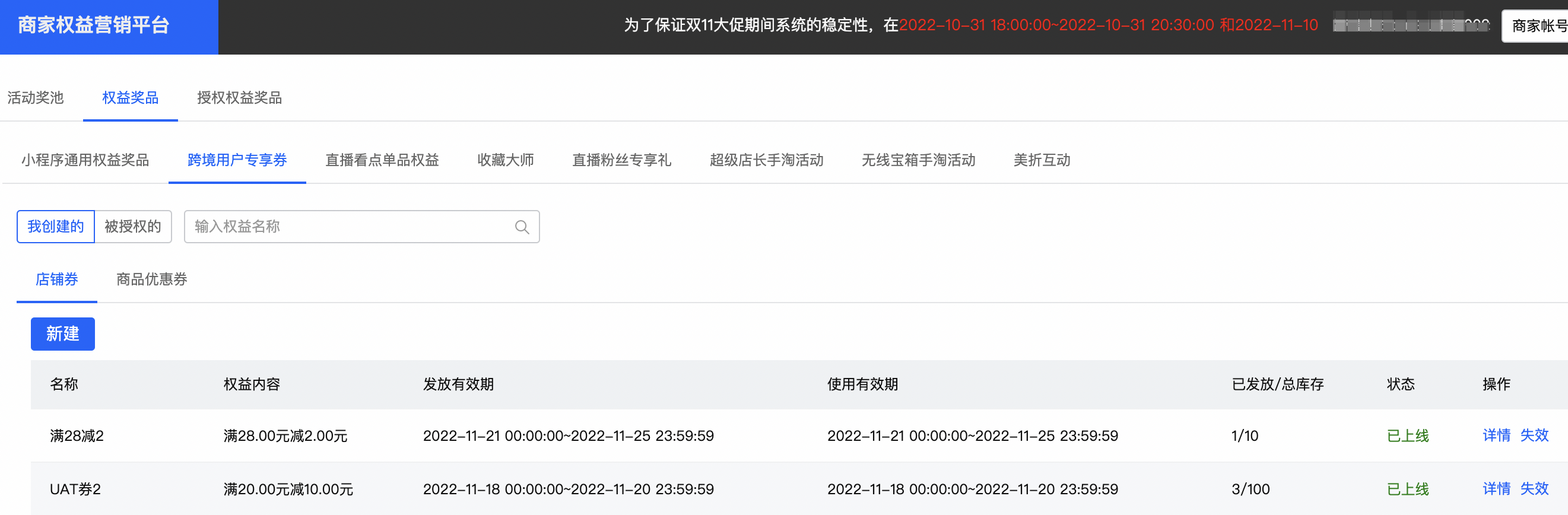Click 已上线 status of UAT券2
The image size is (1568, 515).
[1407, 489]
